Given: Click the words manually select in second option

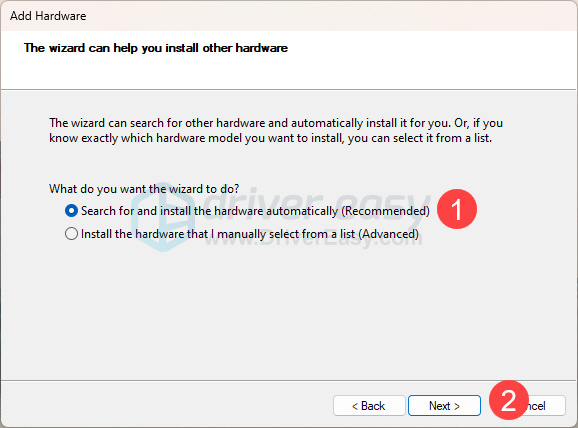Looking at the screenshot, I should [x=258, y=234].
